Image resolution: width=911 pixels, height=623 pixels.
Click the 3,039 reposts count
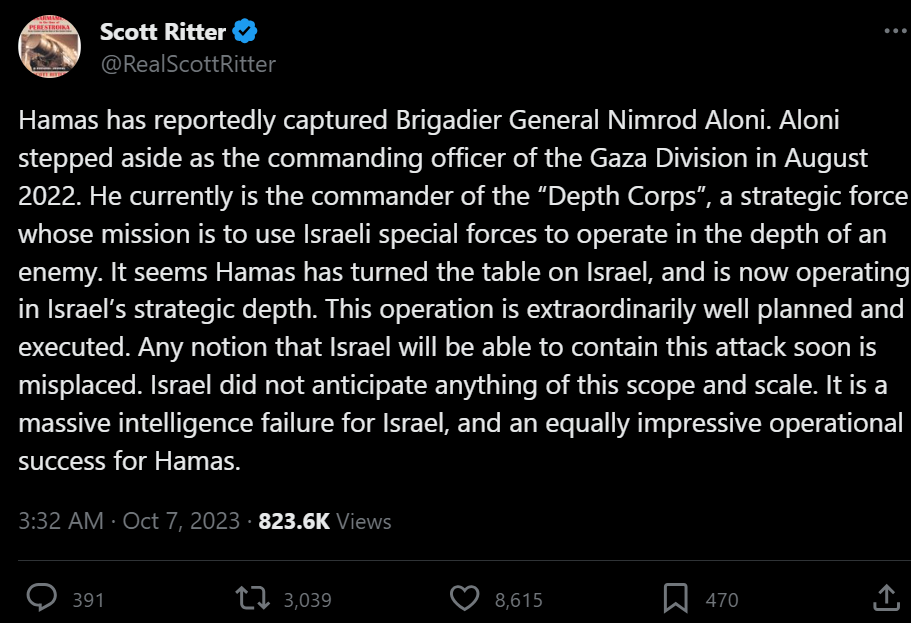click(307, 600)
